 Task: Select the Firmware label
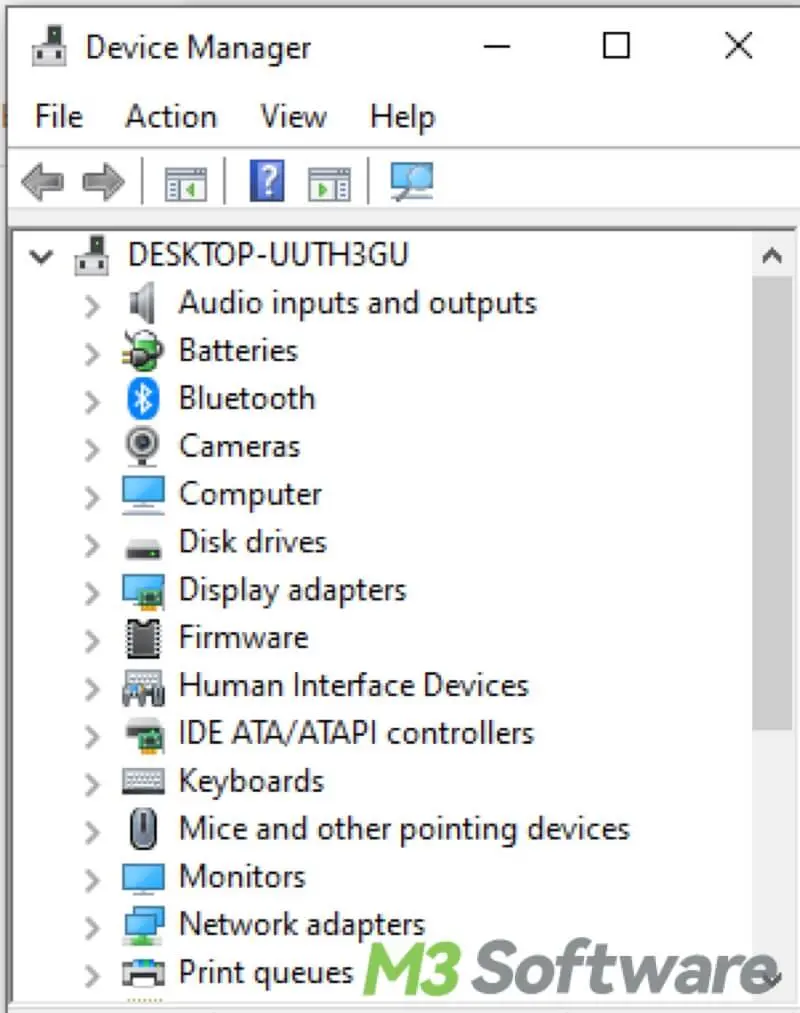243,638
